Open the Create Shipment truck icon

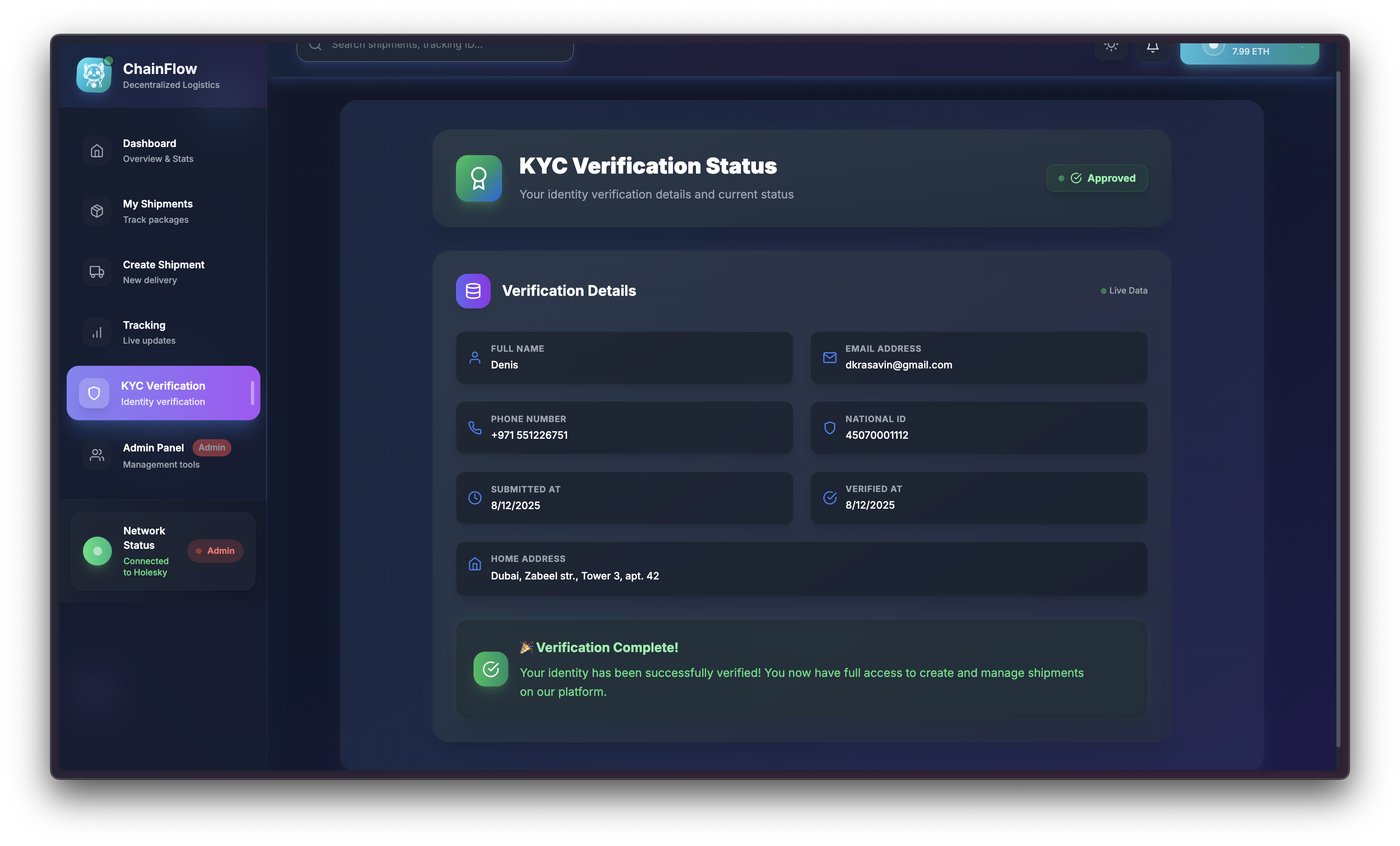pos(97,272)
